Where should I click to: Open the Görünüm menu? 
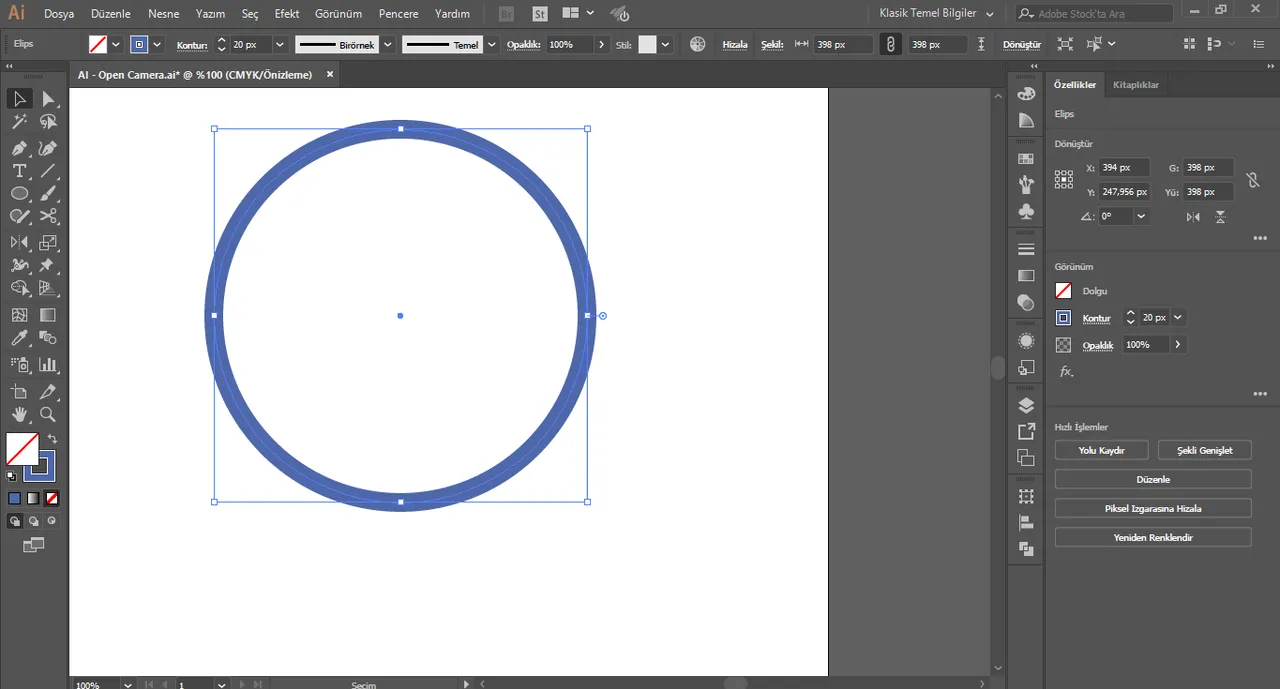(338, 14)
